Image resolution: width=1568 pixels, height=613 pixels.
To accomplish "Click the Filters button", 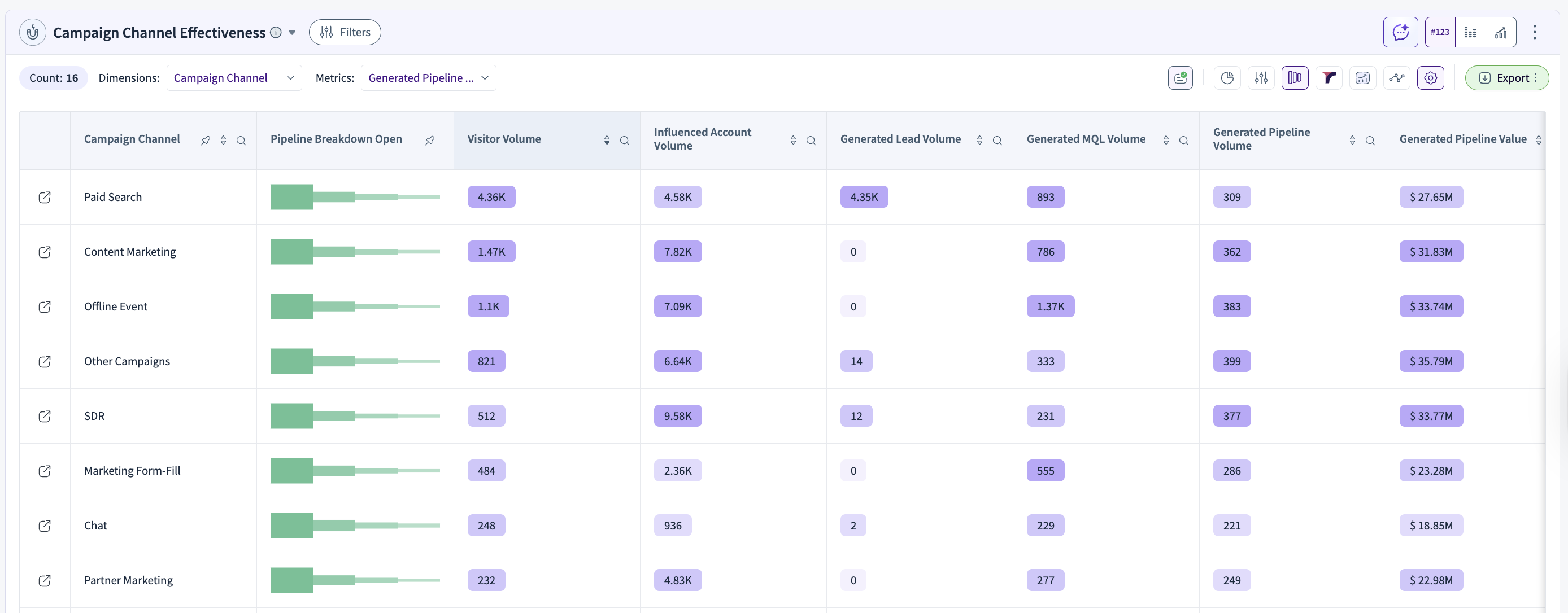I will click(x=345, y=32).
